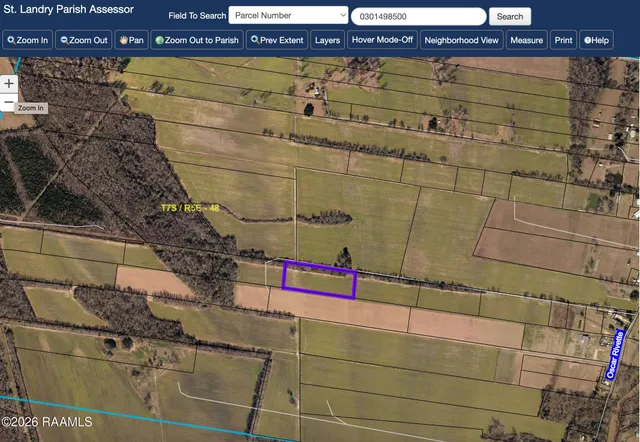
Task: Return to Prev Extent
Action: click(277, 40)
